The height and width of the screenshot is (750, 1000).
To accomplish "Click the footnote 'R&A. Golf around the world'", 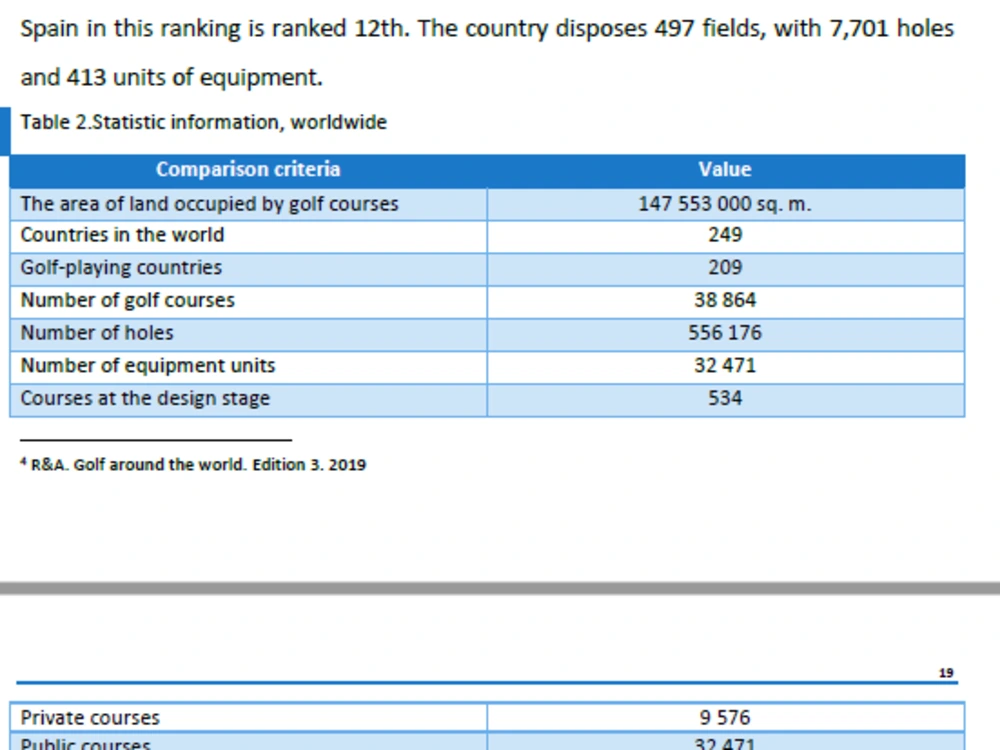I will tap(138, 464).
